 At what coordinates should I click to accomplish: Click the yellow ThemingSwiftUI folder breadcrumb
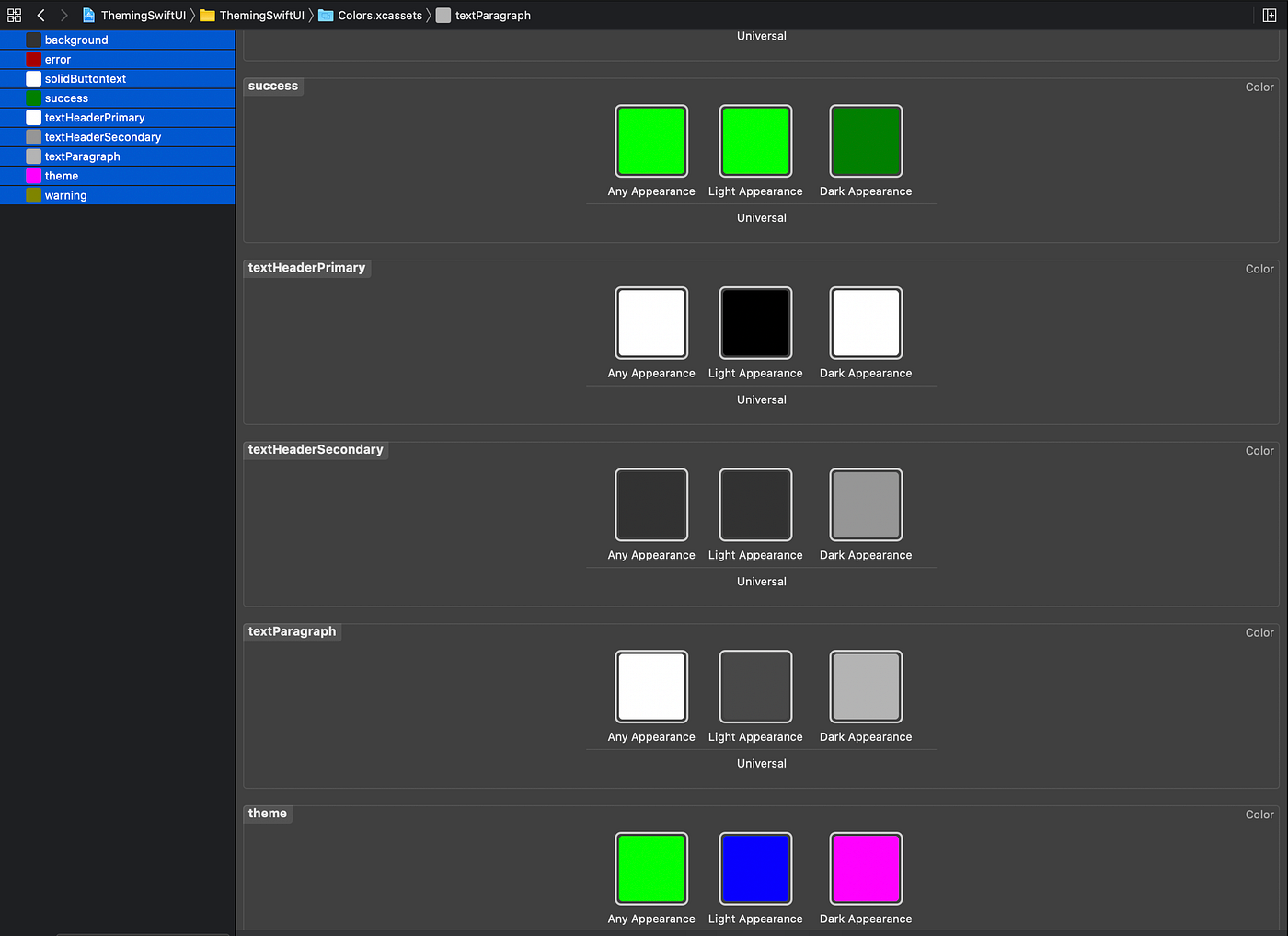pyautogui.click(x=252, y=16)
